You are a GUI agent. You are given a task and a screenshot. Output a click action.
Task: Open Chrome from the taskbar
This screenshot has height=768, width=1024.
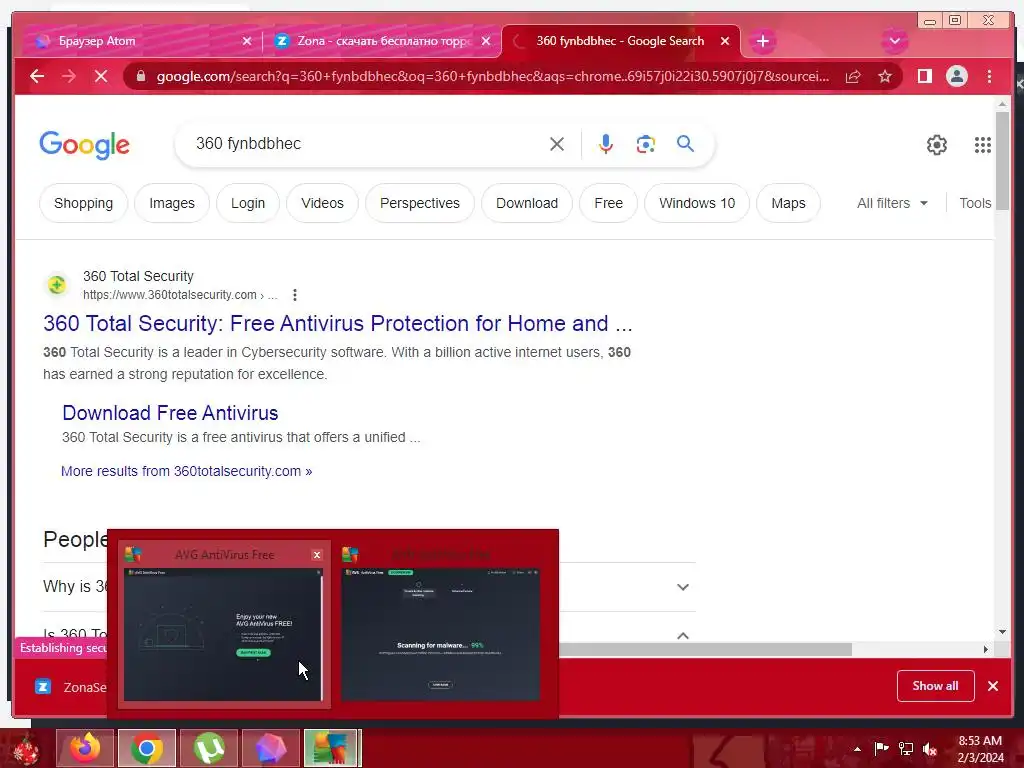147,748
